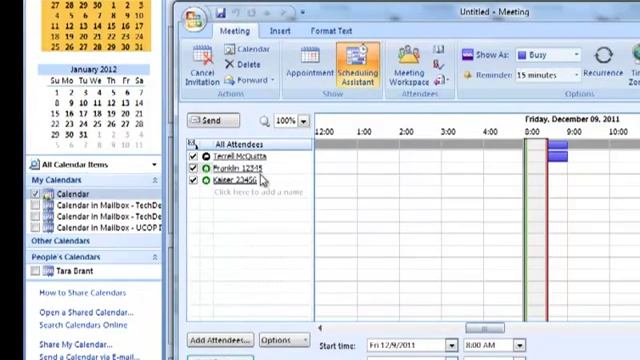Click Terrell McQuitta attendee name
Image resolution: width=640 pixels, height=360 pixels.
click(240, 156)
